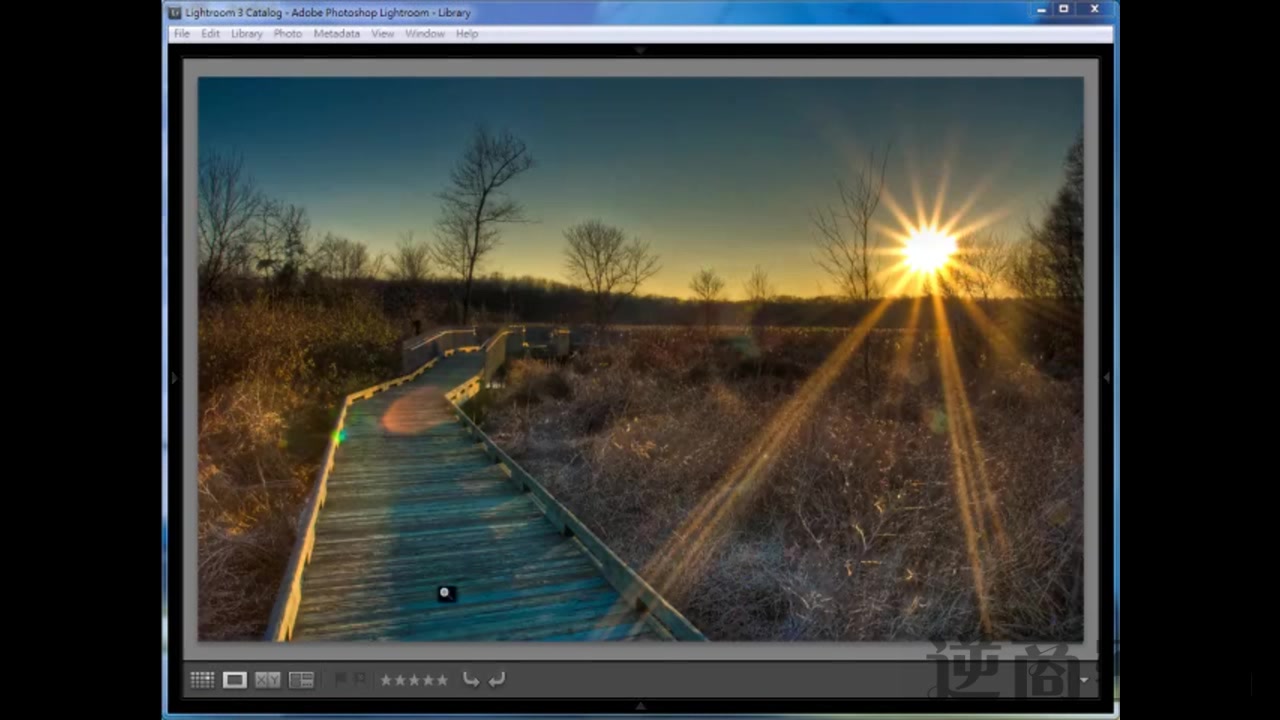The height and width of the screenshot is (720, 1280).
Task: Rotate the photo clockwise
Action: pos(496,679)
